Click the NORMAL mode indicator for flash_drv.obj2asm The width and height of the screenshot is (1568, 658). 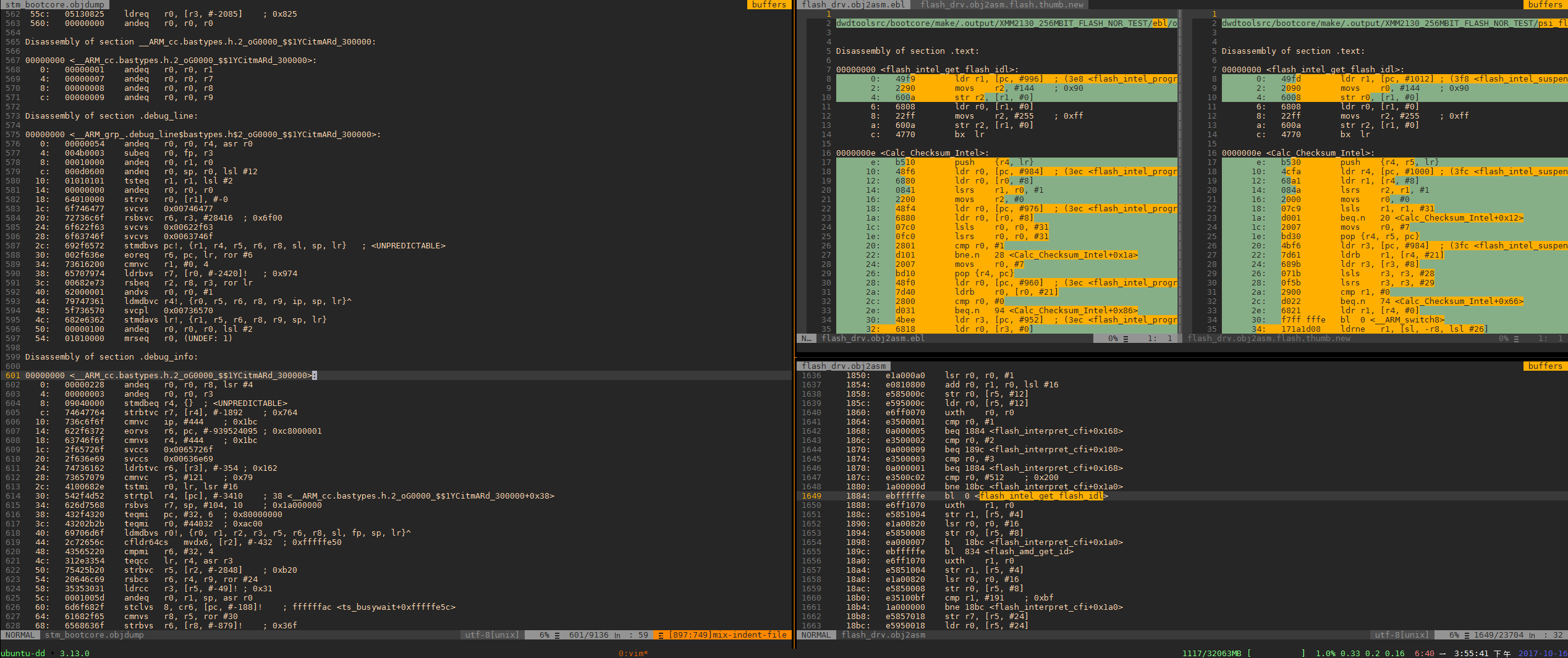click(x=816, y=635)
